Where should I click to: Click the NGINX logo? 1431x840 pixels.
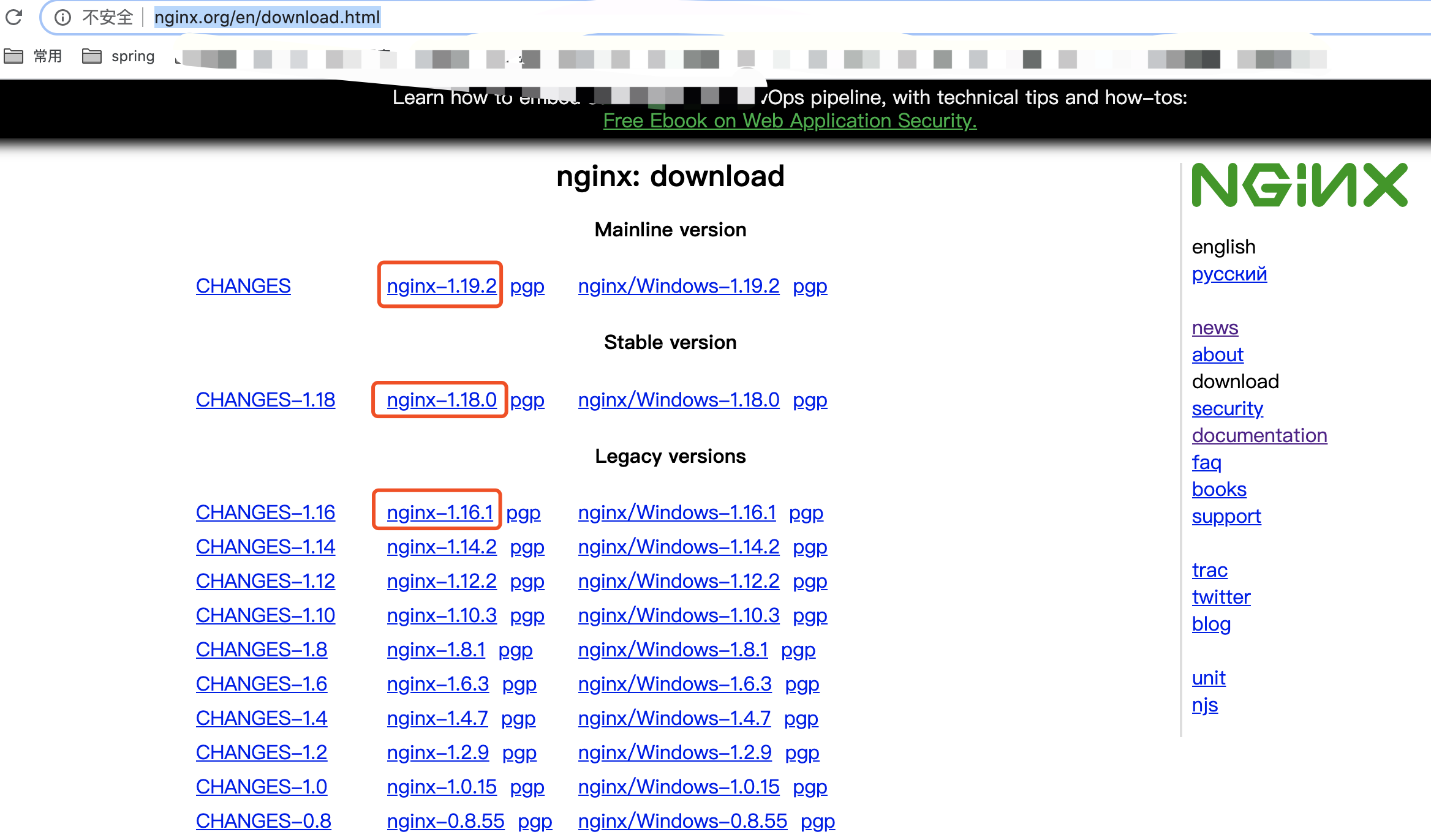pyautogui.click(x=1299, y=186)
